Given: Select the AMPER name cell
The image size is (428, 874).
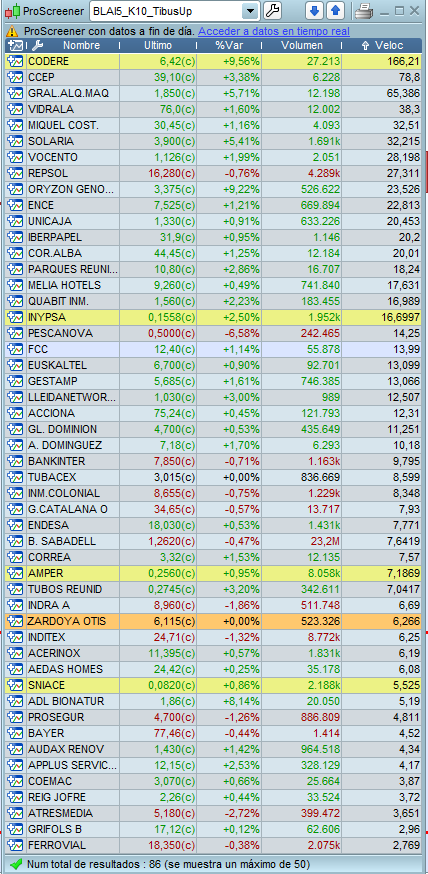Looking at the screenshot, I should [x=73, y=574].
